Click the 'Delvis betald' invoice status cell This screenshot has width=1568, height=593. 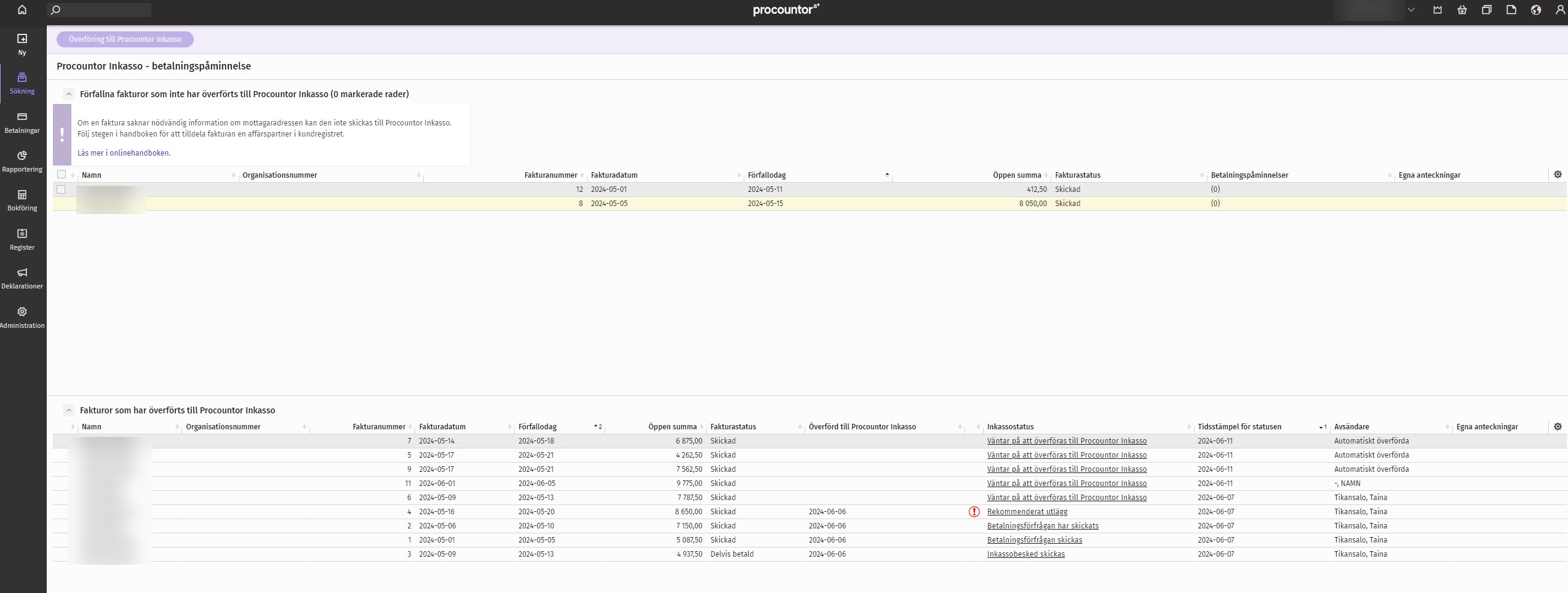coord(732,554)
